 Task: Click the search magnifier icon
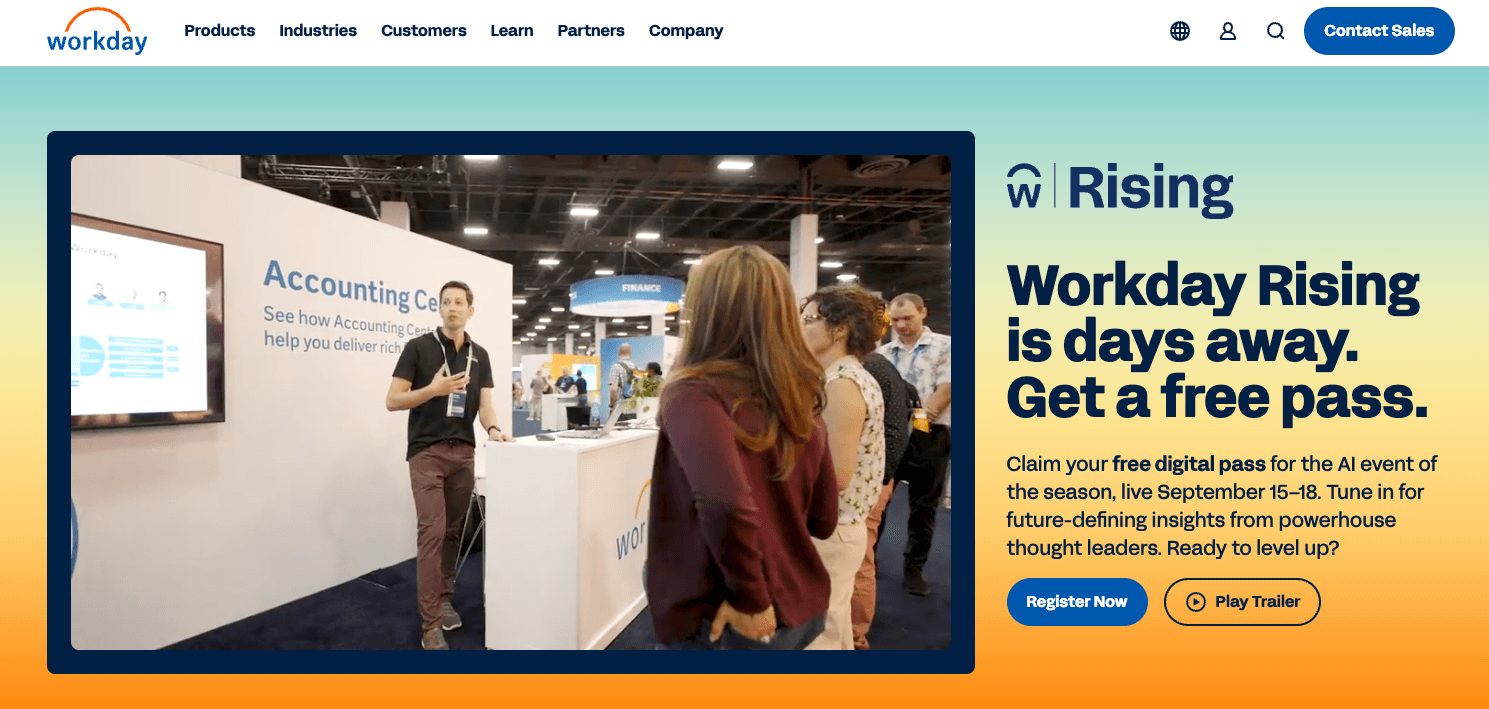(1275, 31)
